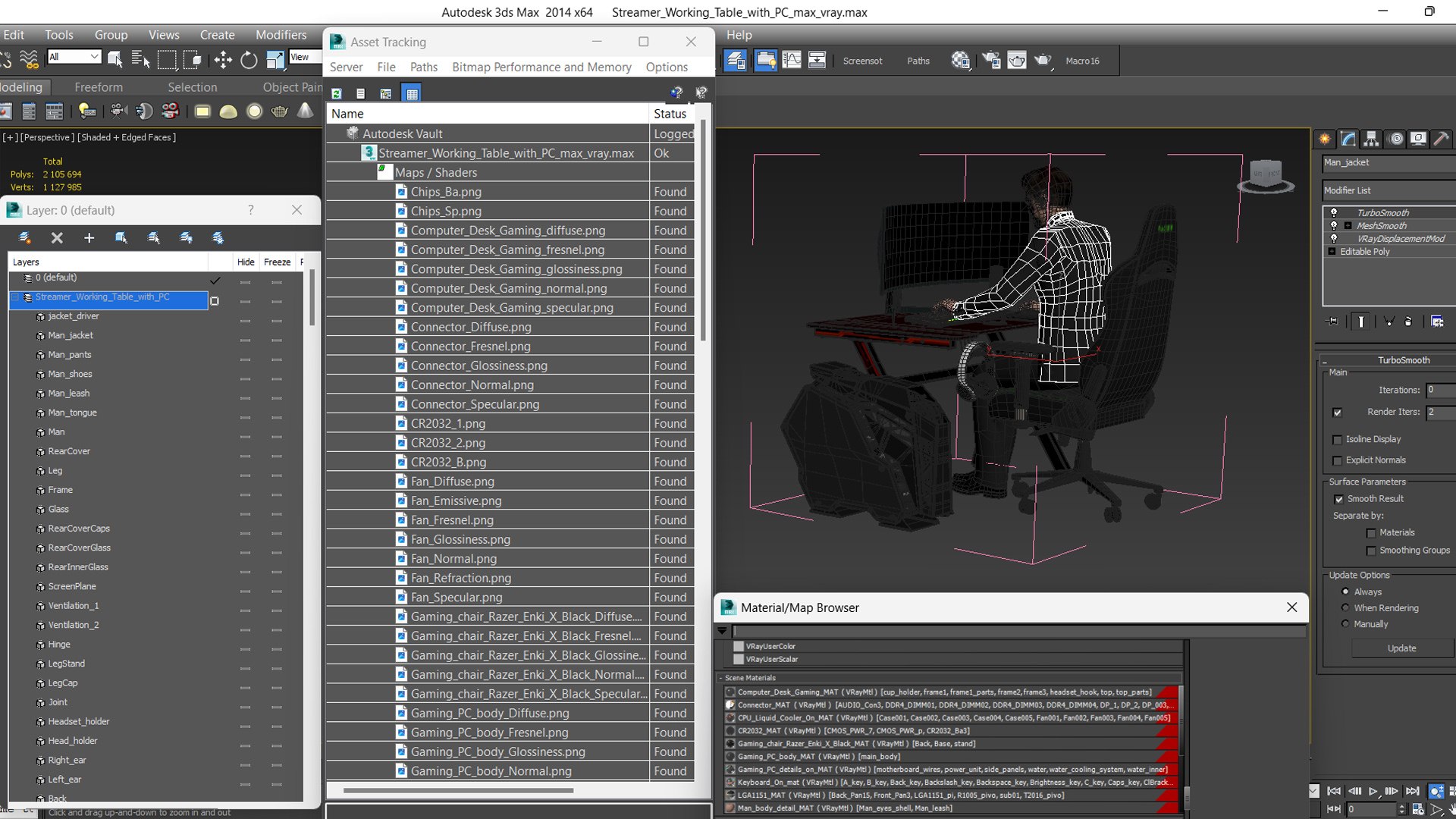Open the Display command panel
The height and width of the screenshot is (819, 1456).
1418,139
